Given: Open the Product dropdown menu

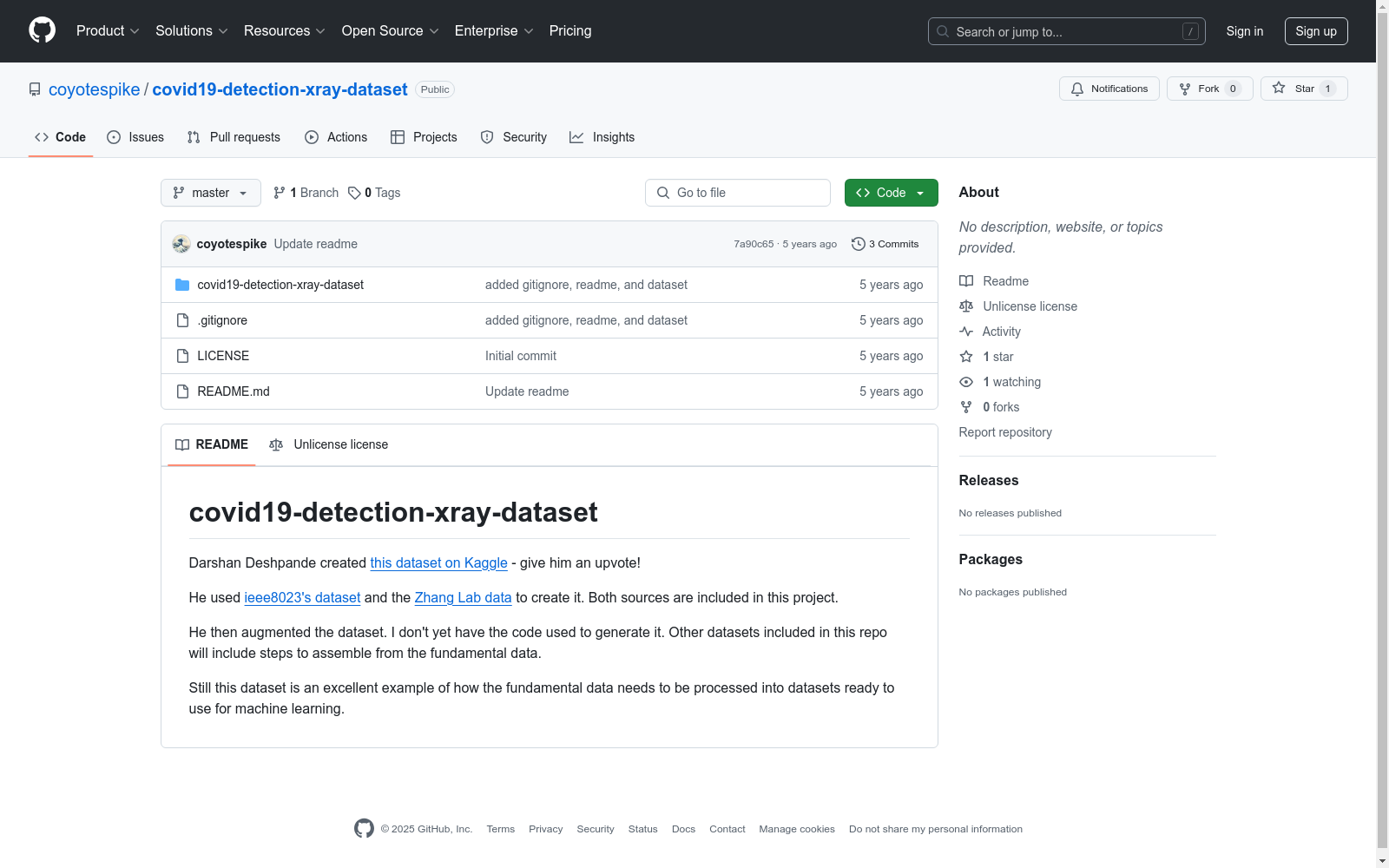Looking at the screenshot, I should 108,31.
